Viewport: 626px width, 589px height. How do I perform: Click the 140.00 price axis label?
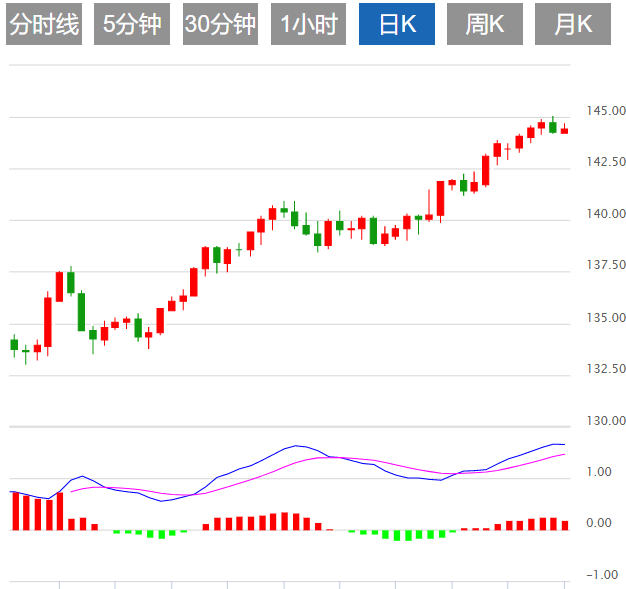tap(607, 214)
